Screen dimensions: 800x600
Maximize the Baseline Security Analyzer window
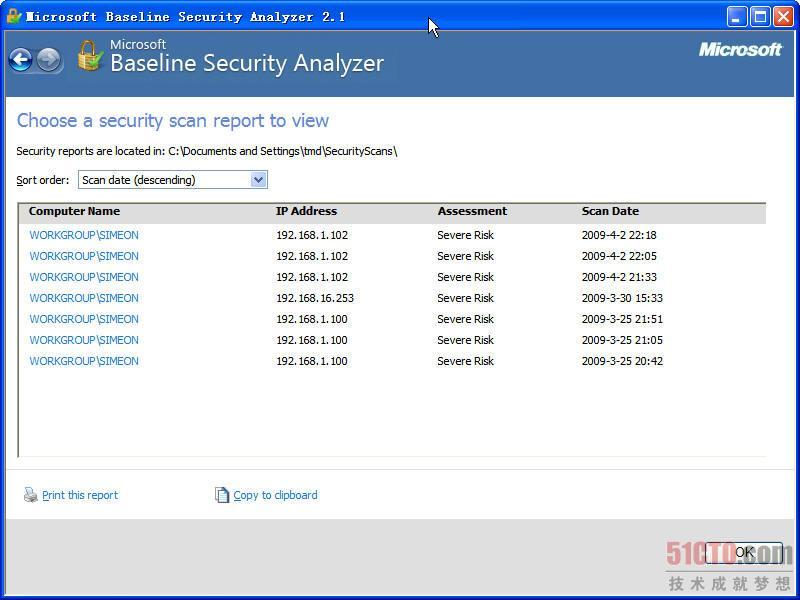click(x=760, y=17)
